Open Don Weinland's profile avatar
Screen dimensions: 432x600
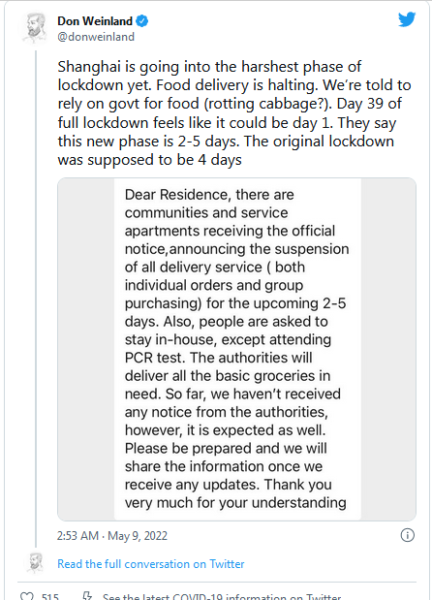(34, 28)
